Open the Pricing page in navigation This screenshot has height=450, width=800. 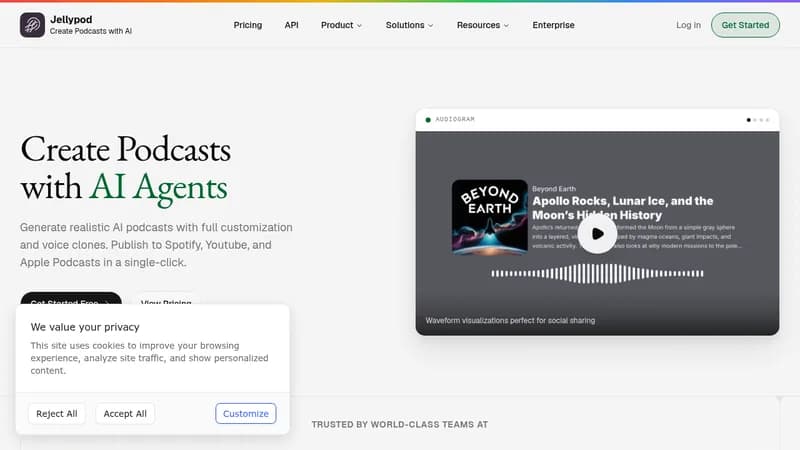[247, 25]
